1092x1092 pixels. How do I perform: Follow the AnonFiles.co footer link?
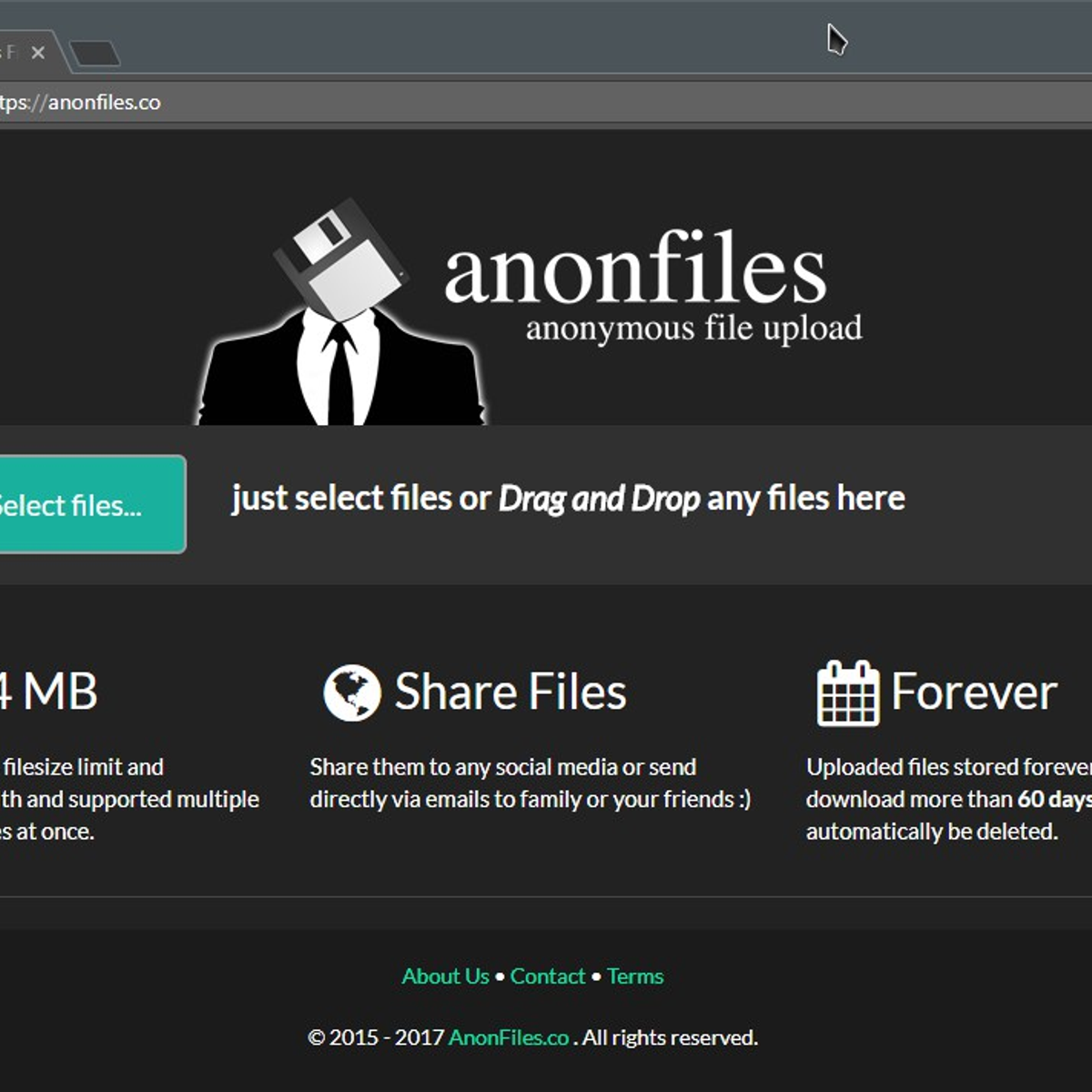click(x=509, y=1037)
